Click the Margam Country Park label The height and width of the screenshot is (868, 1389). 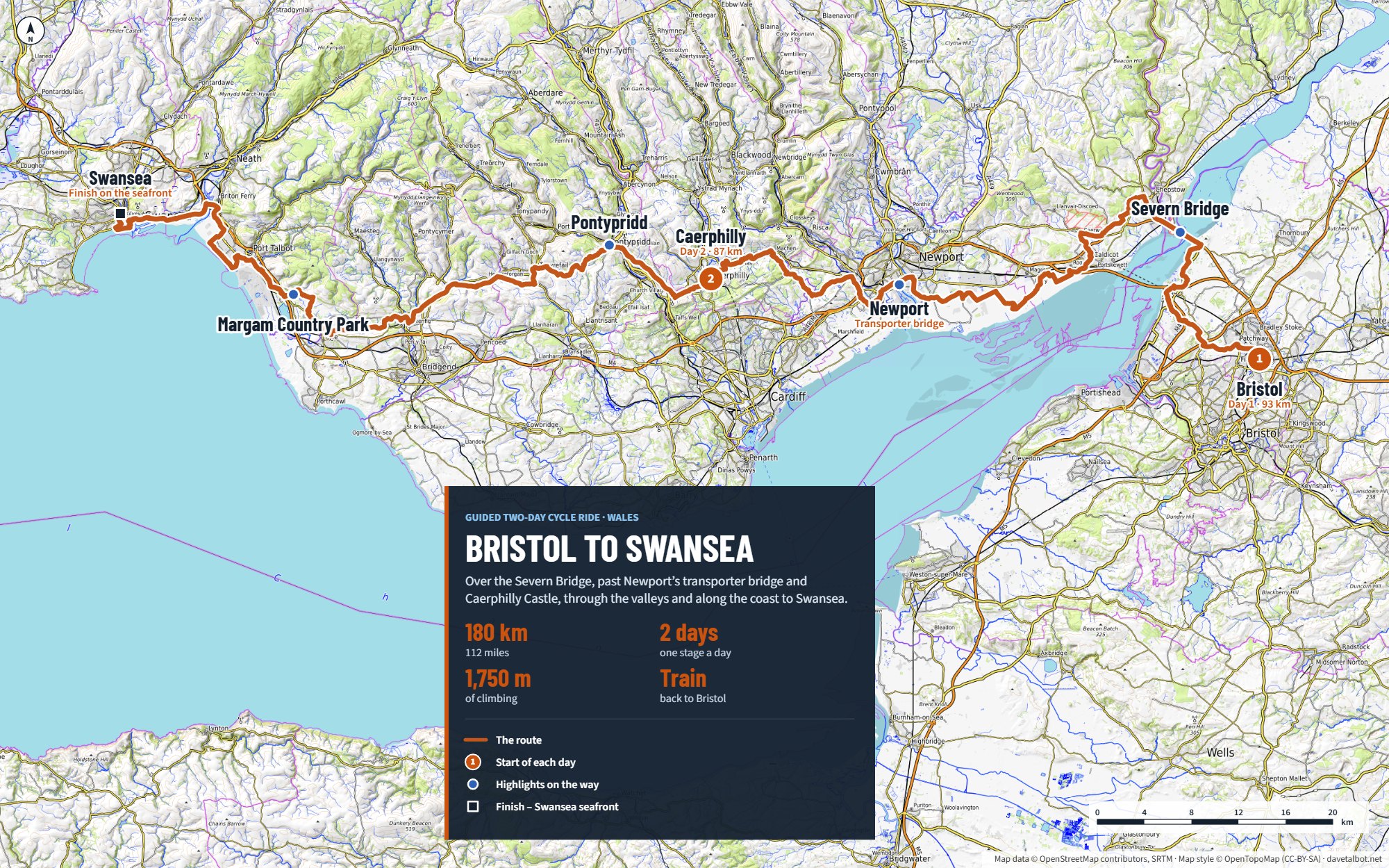[293, 325]
